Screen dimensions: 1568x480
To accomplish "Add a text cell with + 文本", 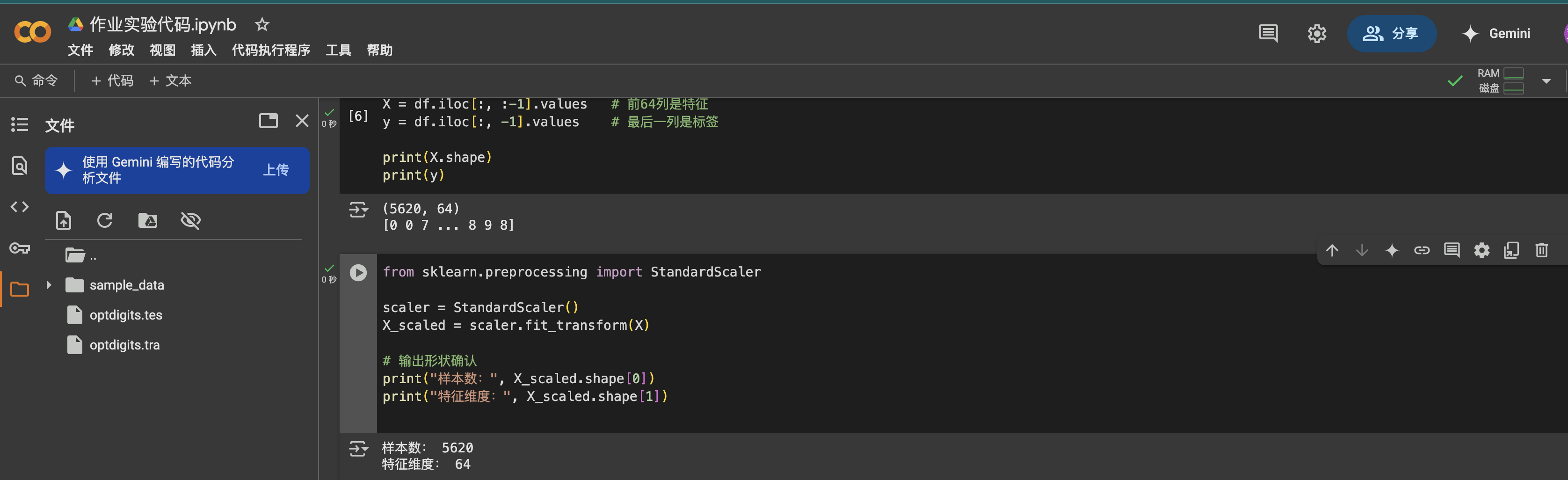I will [170, 80].
